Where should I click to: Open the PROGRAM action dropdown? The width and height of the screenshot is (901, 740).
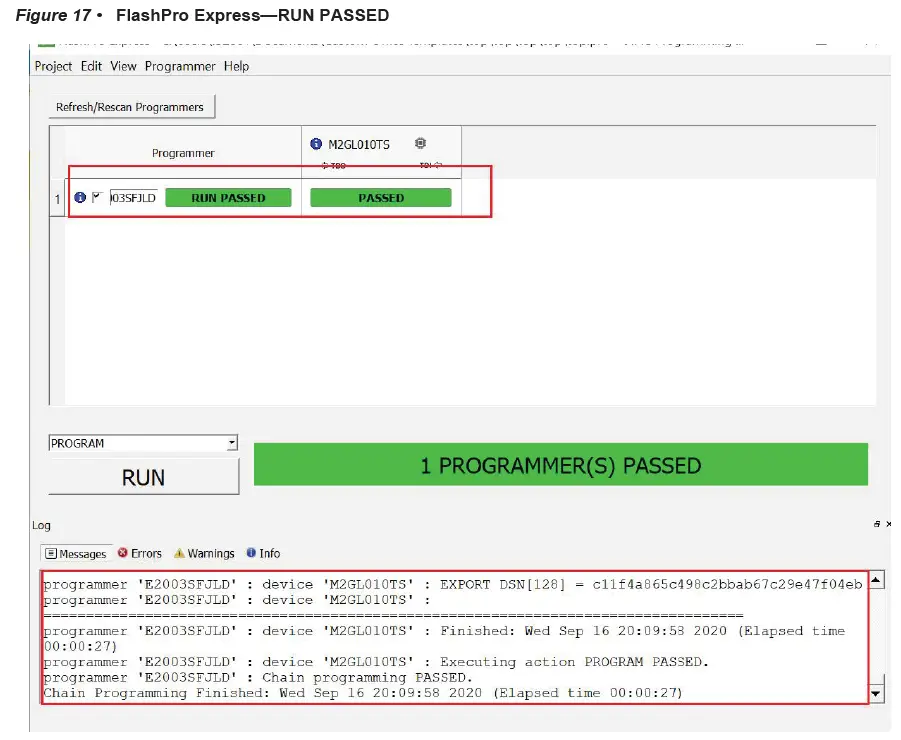click(x=143, y=443)
